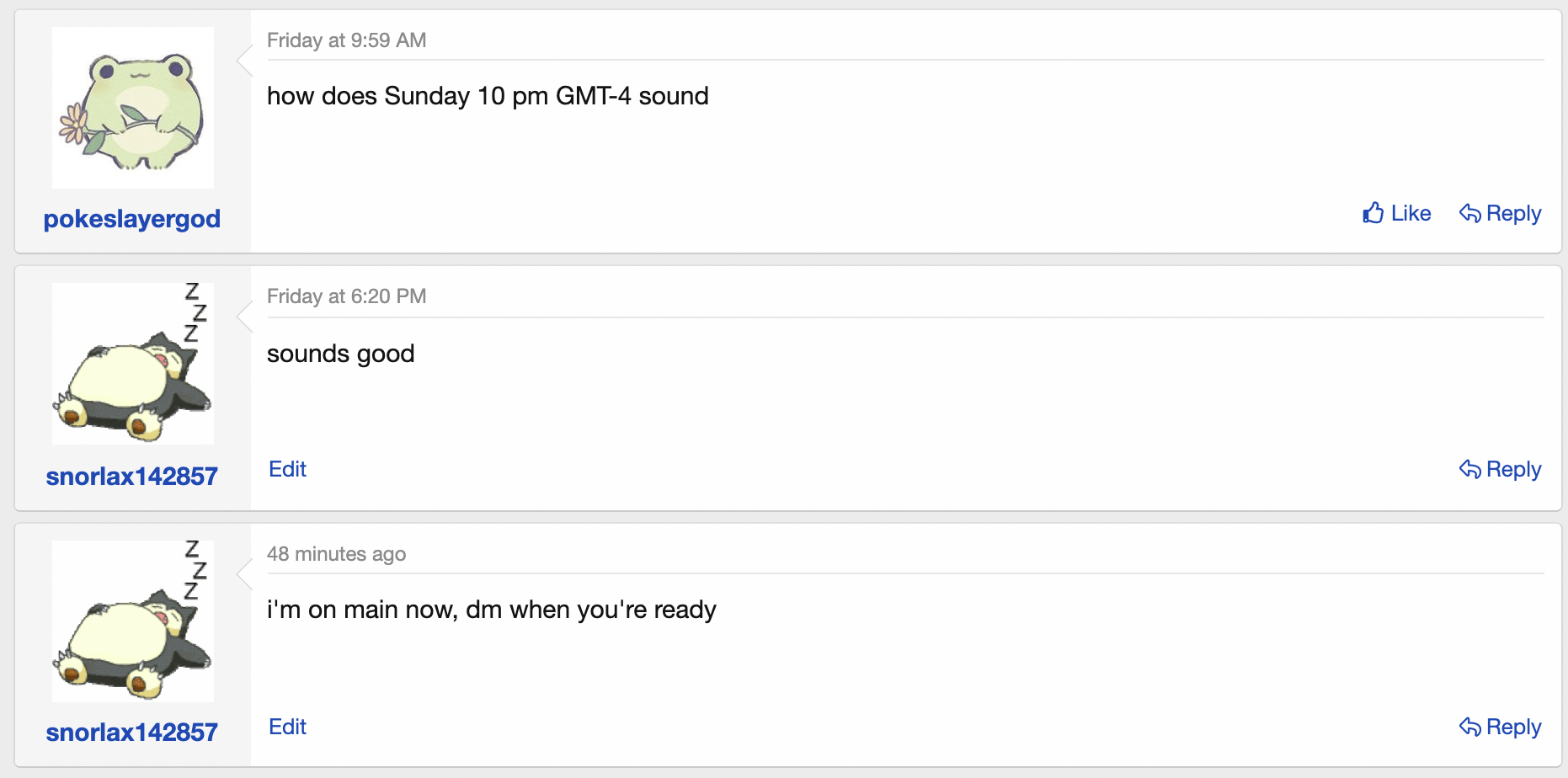Click the Snorlax avatar beside 'sounds good'
Screen dimensions: 1568x778
[x=133, y=364]
